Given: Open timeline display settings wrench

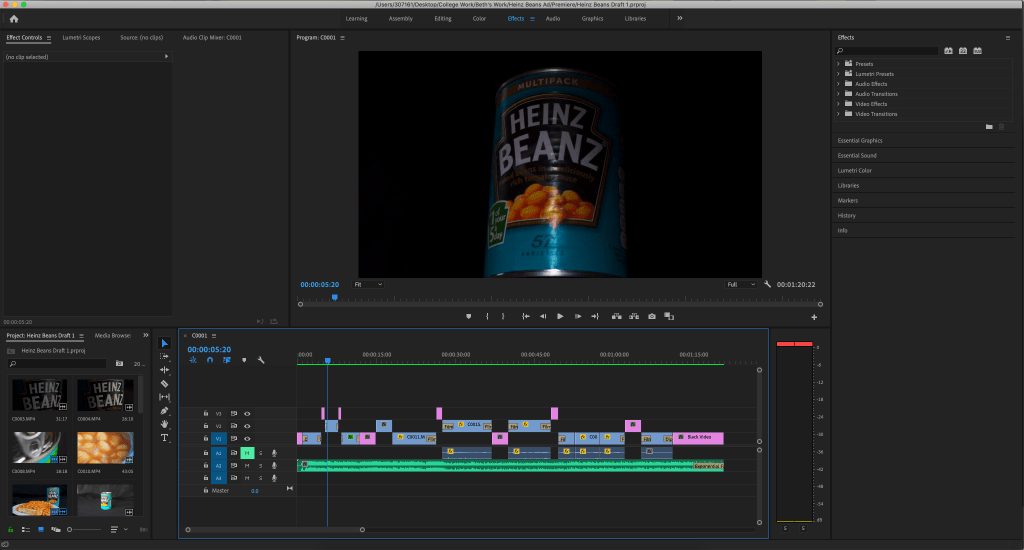Looking at the screenshot, I should [x=260, y=360].
